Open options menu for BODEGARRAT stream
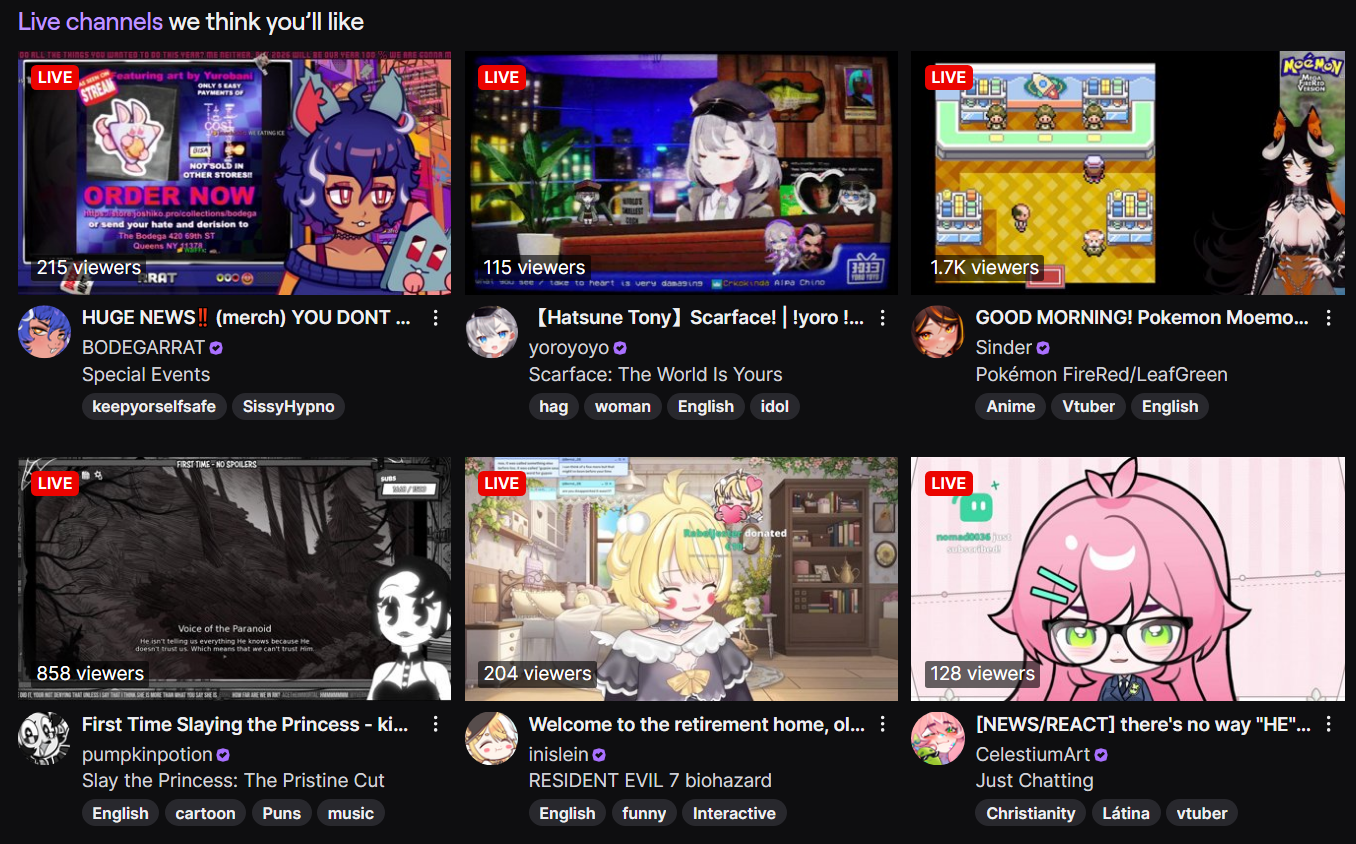 [435, 318]
